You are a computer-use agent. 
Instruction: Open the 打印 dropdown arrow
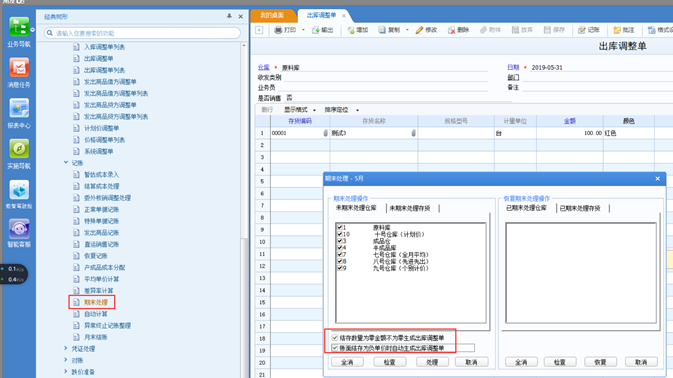click(x=303, y=30)
